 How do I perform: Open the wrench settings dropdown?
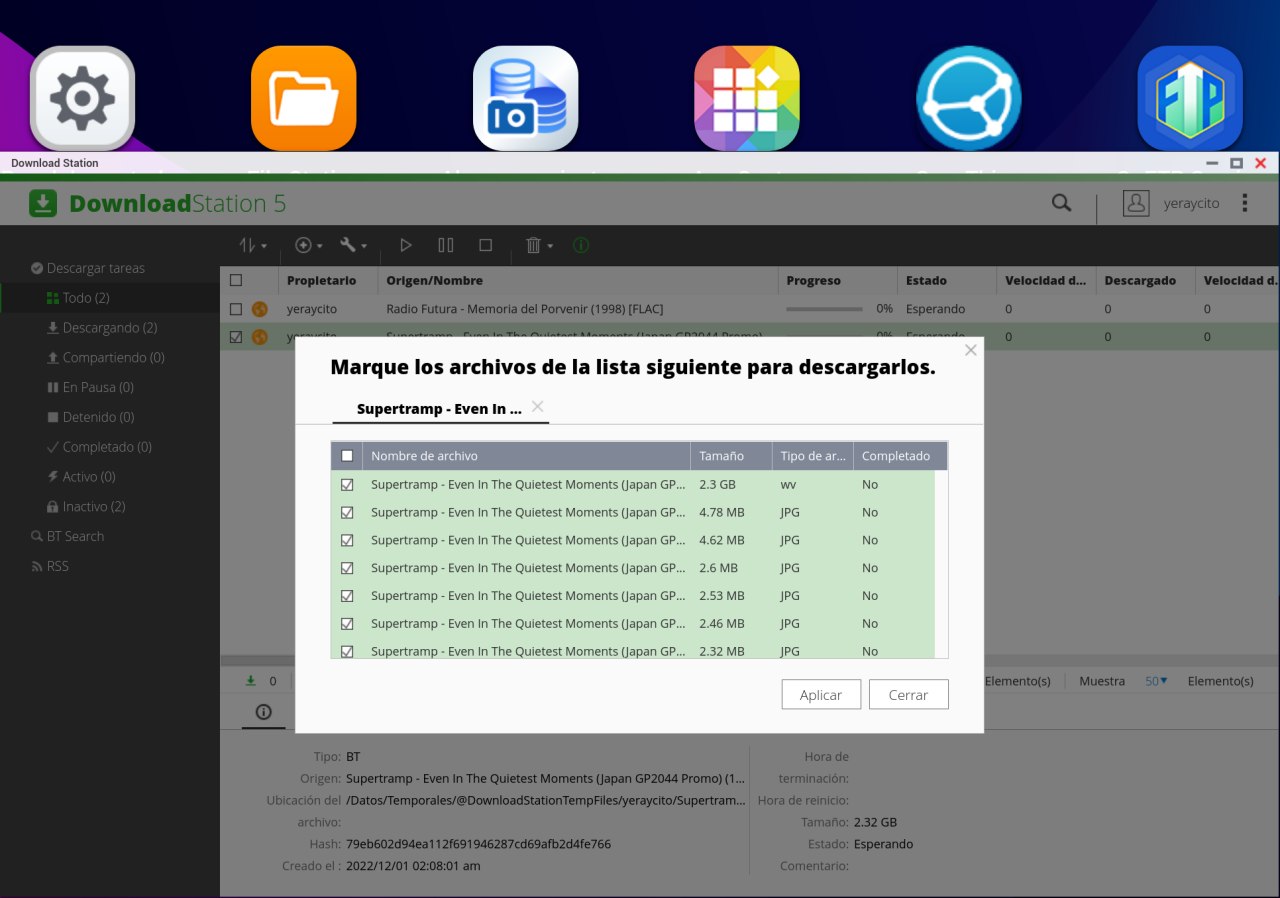[x=353, y=245]
